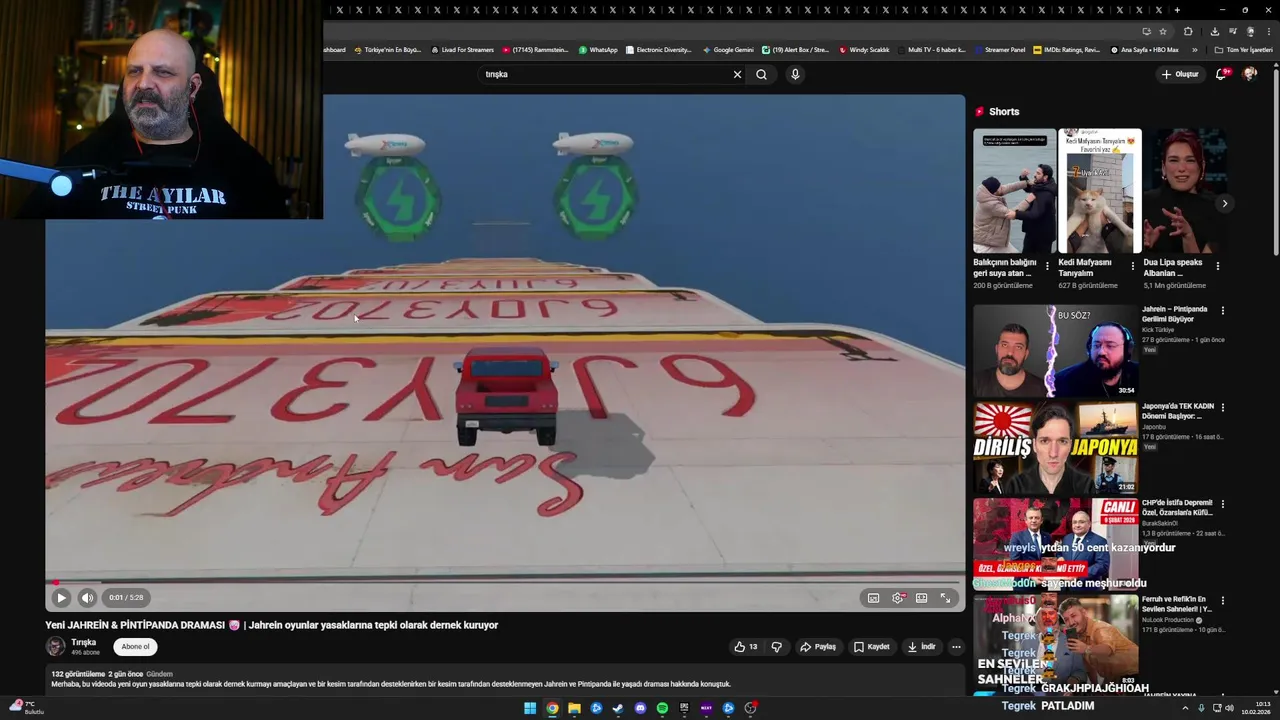The width and height of the screenshot is (1280, 720).
Task: Open the Dua Lipa speaks Albanian short
Action: 1185,190
